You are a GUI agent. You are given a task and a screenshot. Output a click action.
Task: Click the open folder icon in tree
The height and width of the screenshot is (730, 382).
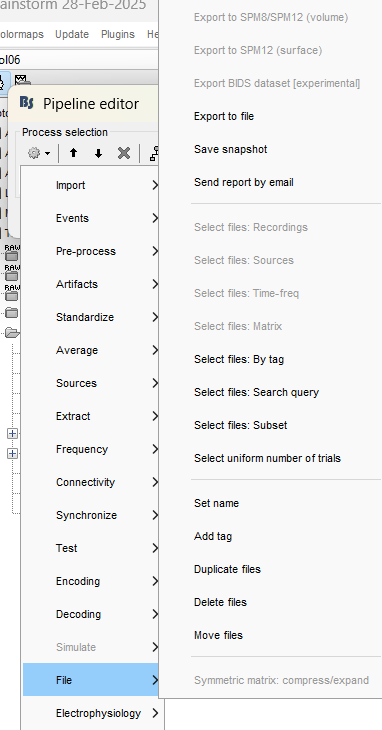(x=12, y=332)
